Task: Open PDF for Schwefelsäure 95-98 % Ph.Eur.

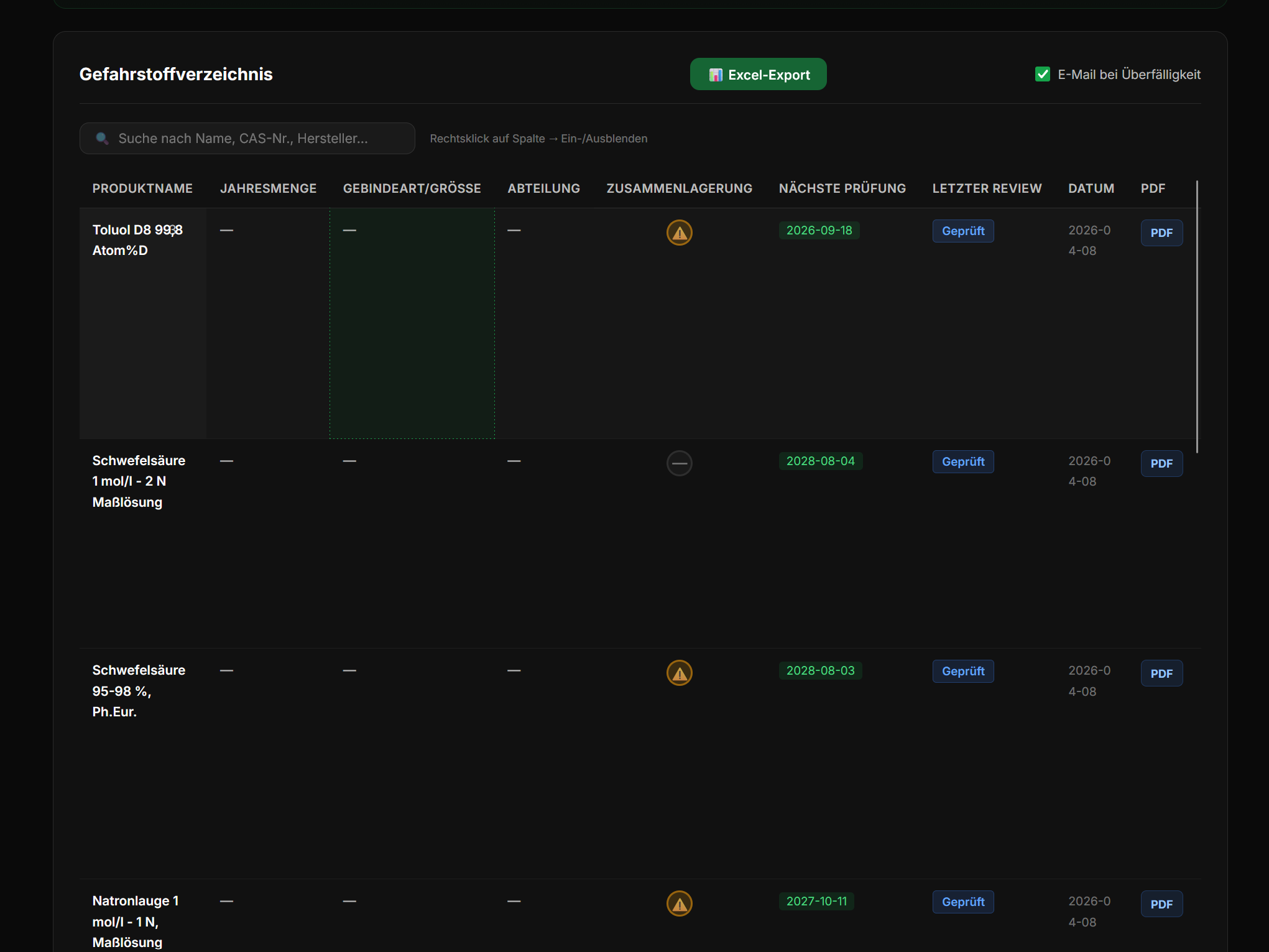Action: click(1161, 673)
